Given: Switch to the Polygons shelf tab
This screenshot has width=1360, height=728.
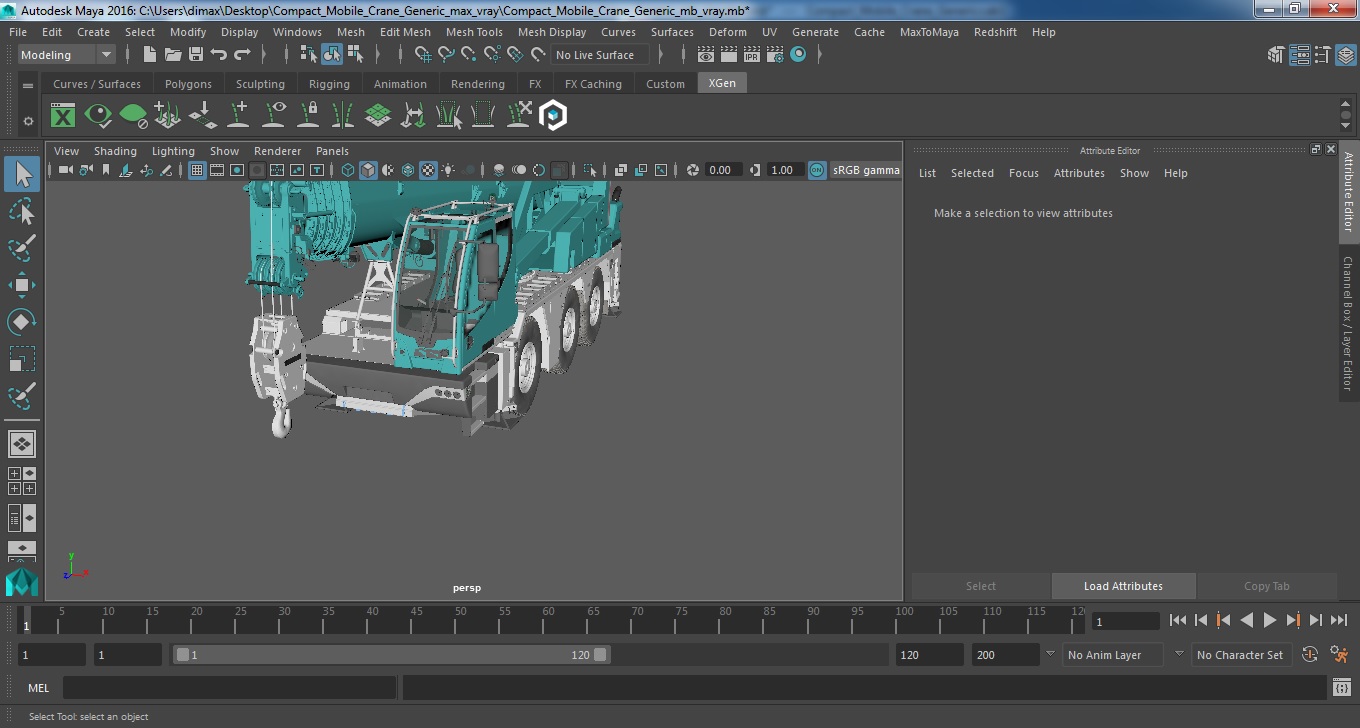Looking at the screenshot, I should pyautogui.click(x=188, y=84).
